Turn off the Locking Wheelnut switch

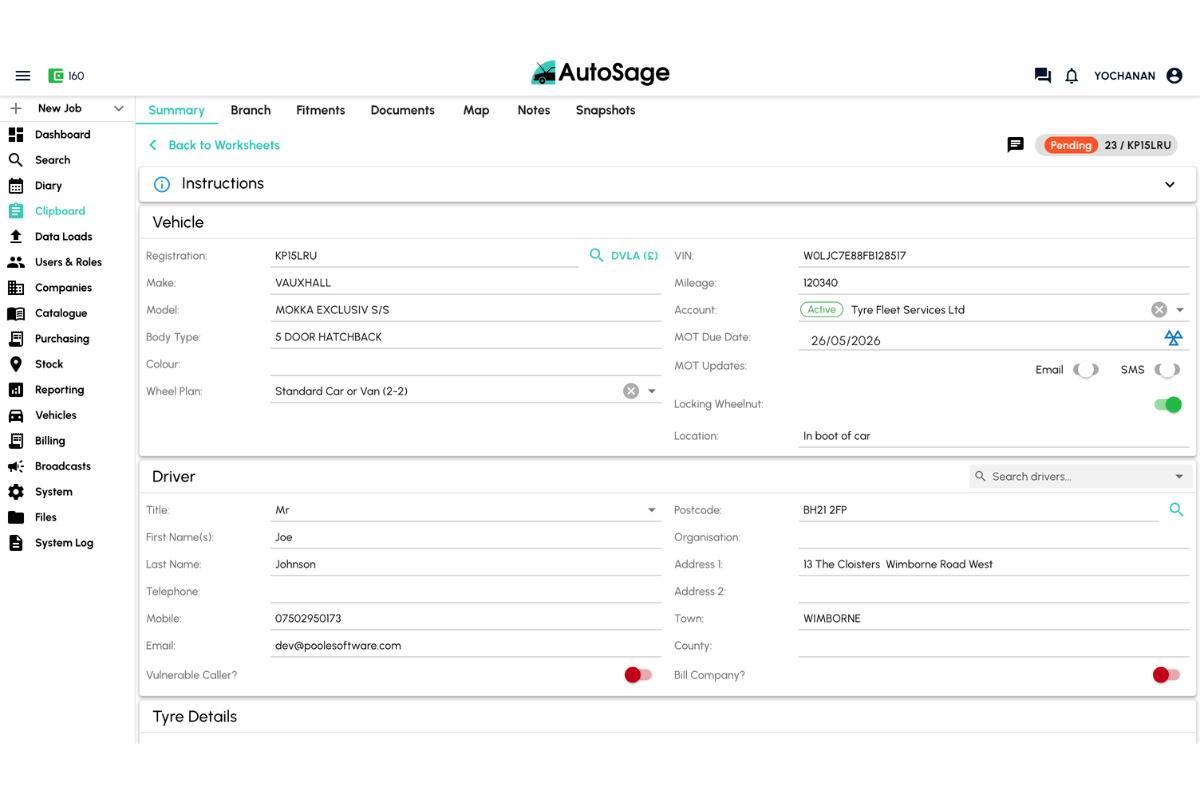tap(1167, 405)
